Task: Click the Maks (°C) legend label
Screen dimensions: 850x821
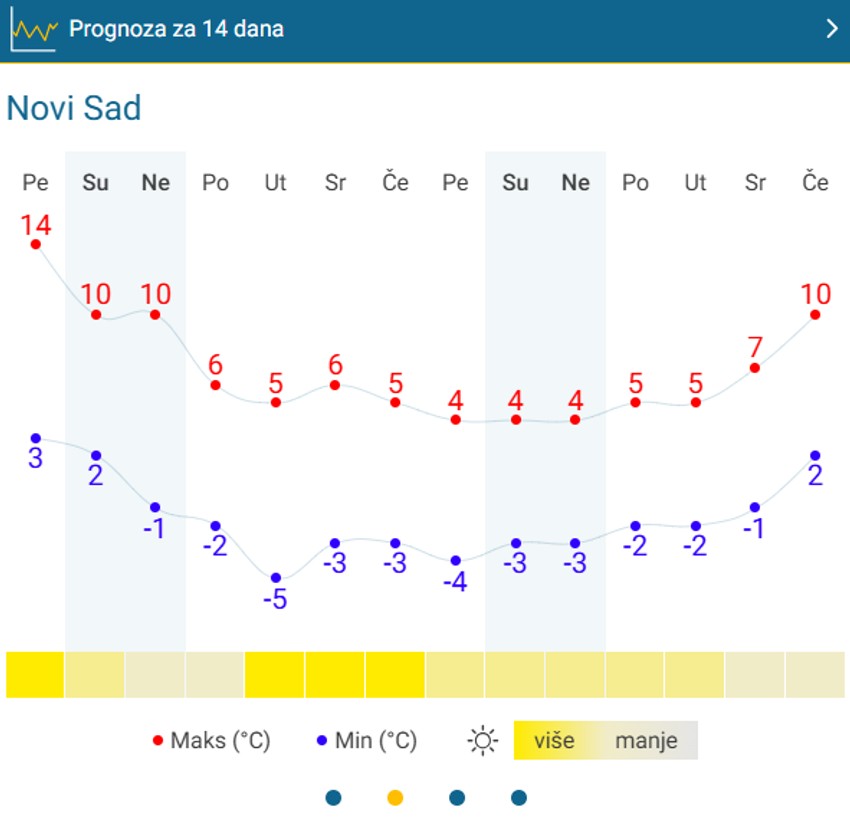Action: (220, 741)
